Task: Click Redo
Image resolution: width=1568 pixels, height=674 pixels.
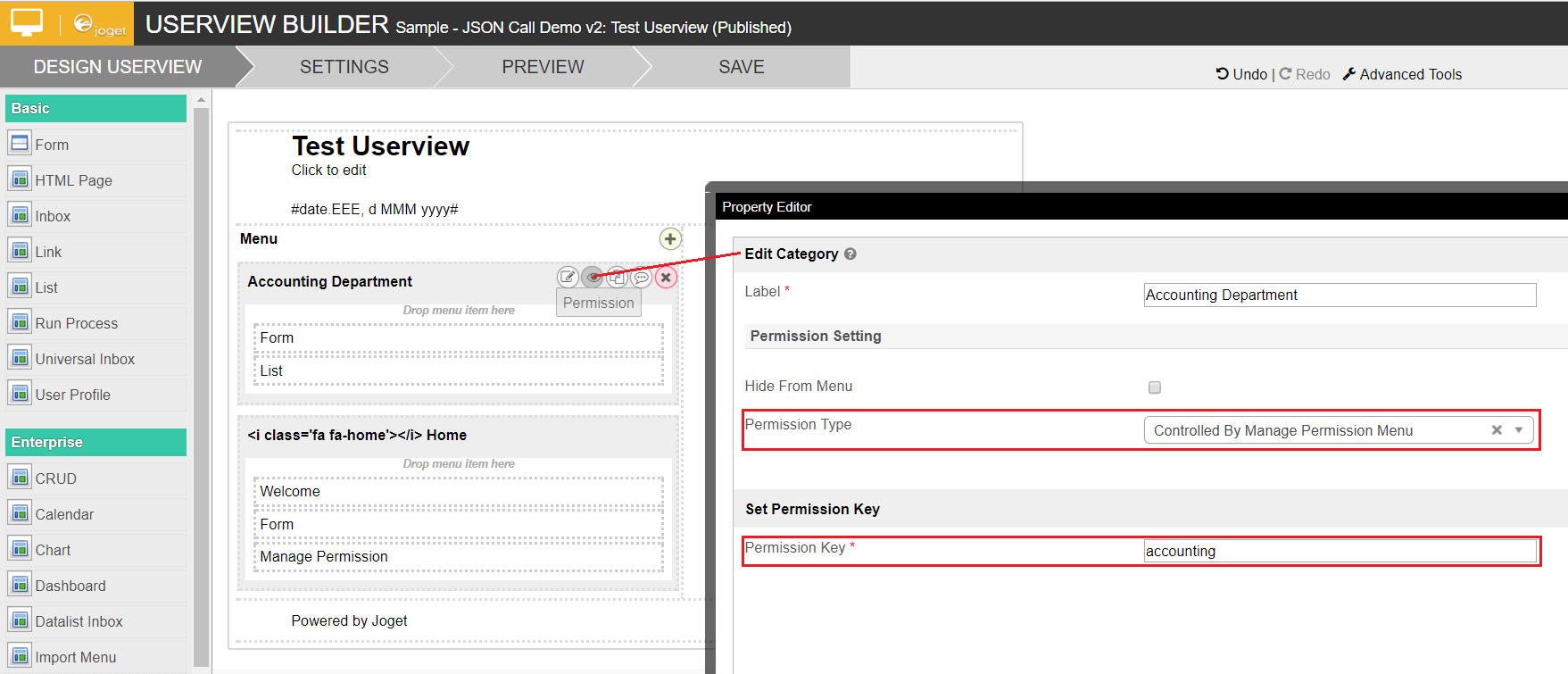Action: click(x=1305, y=74)
